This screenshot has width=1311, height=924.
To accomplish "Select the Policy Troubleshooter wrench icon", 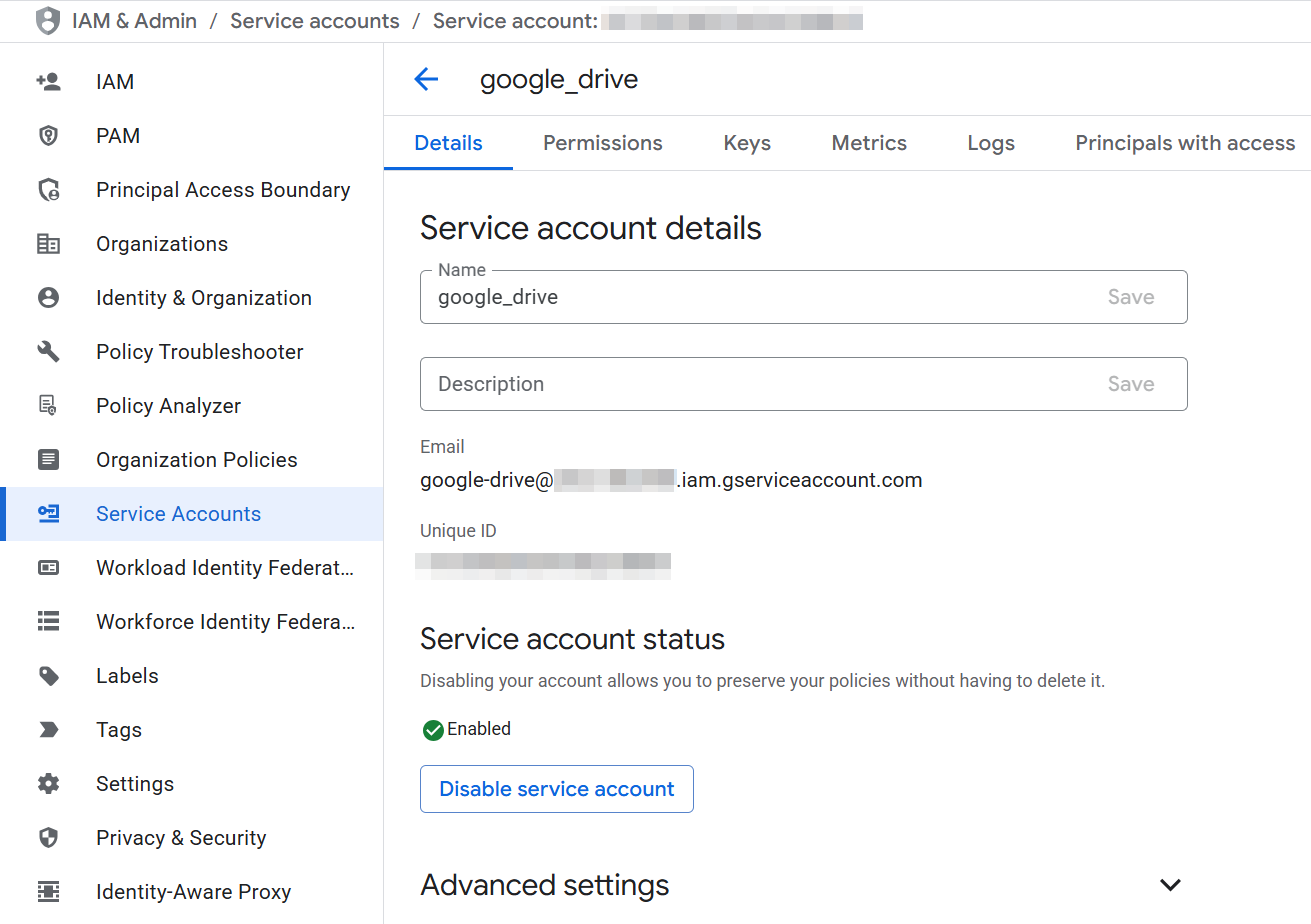I will click(49, 351).
